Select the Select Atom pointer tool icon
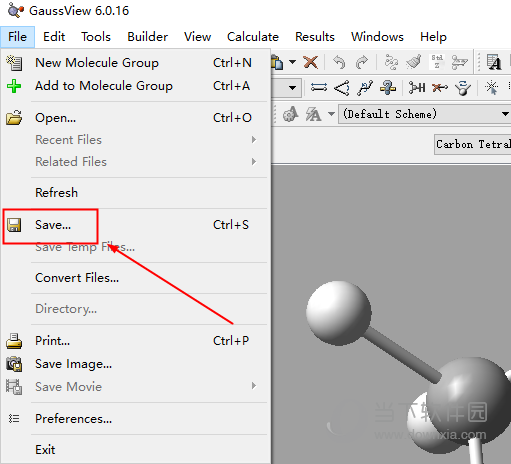Viewport: 511px width, 464px height. pyautogui.click(x=492, y=88)
